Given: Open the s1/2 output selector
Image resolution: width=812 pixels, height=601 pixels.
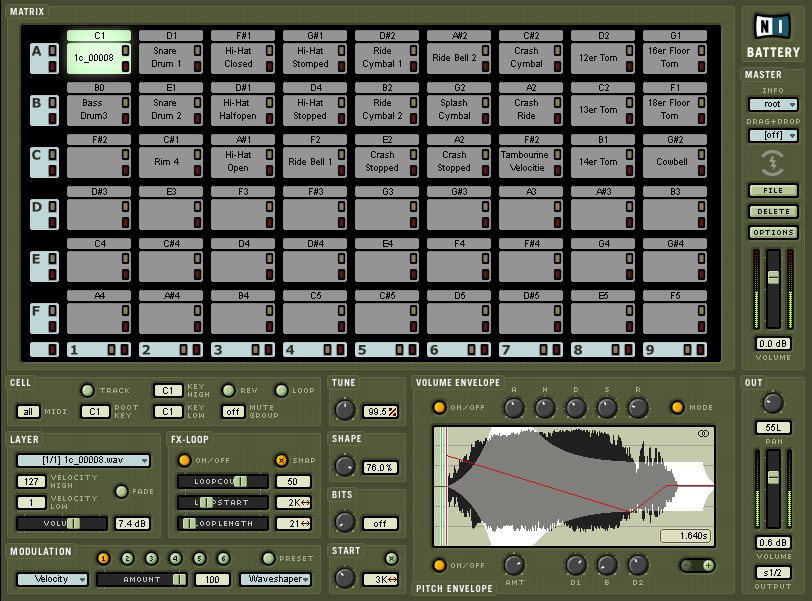Looking at the screenshot, I should [773, 573].
